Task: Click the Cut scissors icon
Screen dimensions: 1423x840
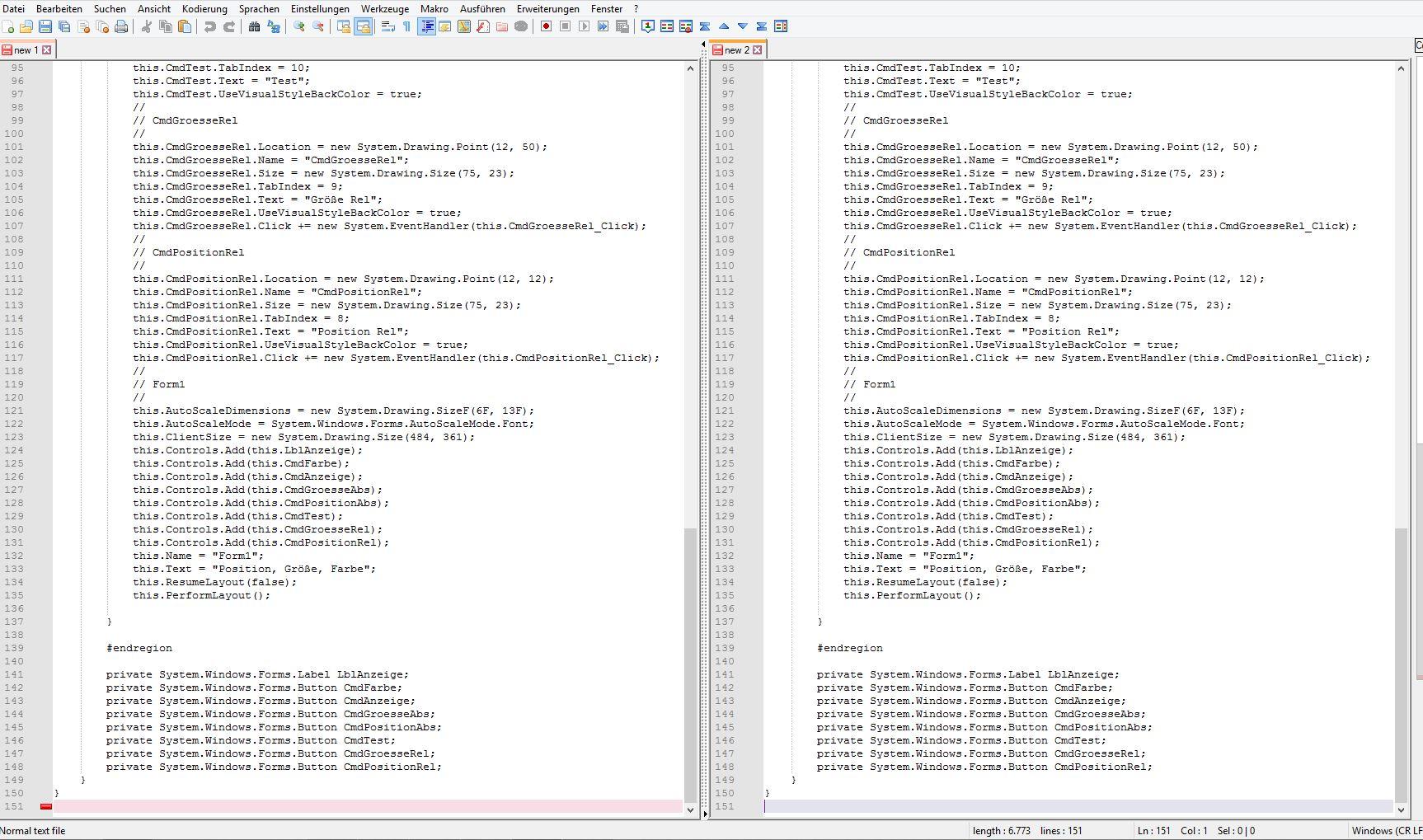Action: tap(146, 26)
